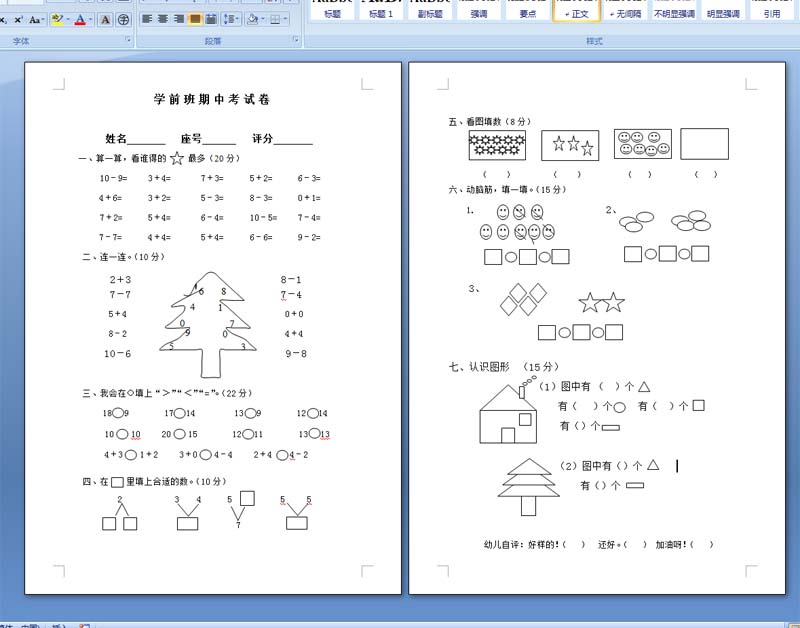Click the 9-2= equation
800x628 pixels.
[x=309, y=237]
